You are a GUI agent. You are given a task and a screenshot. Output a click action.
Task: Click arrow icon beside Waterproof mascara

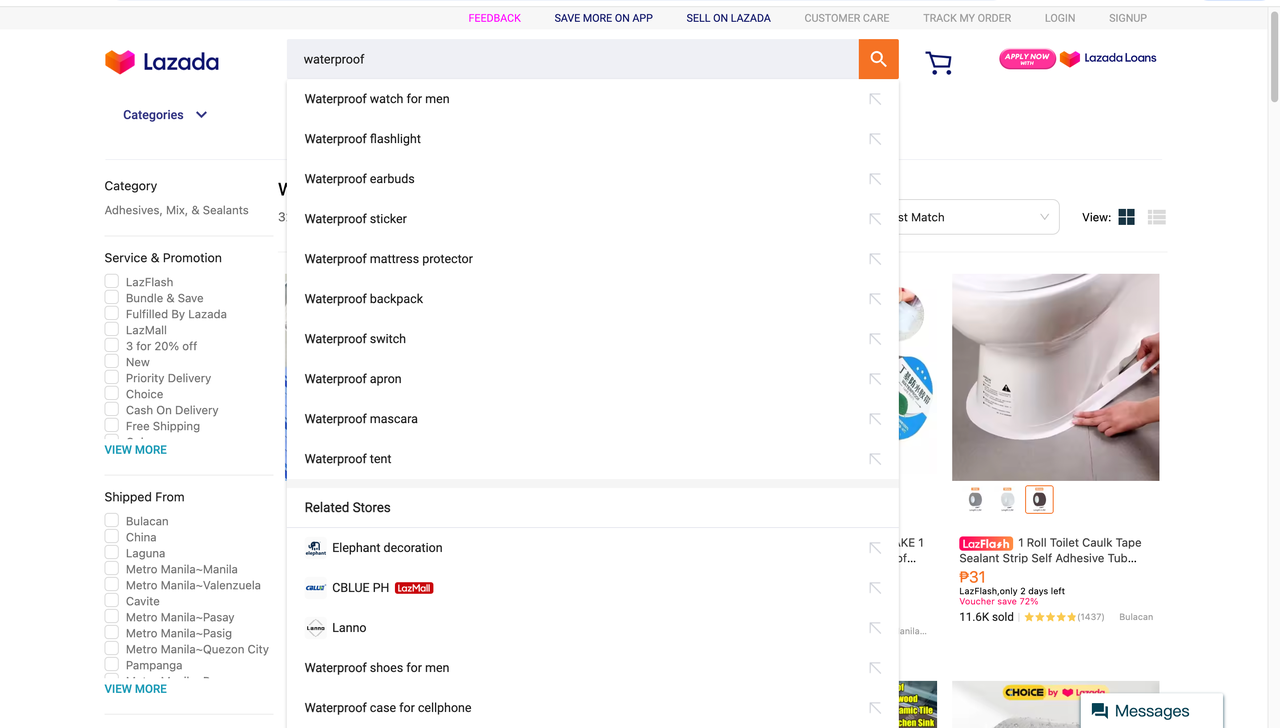point(875,419)
